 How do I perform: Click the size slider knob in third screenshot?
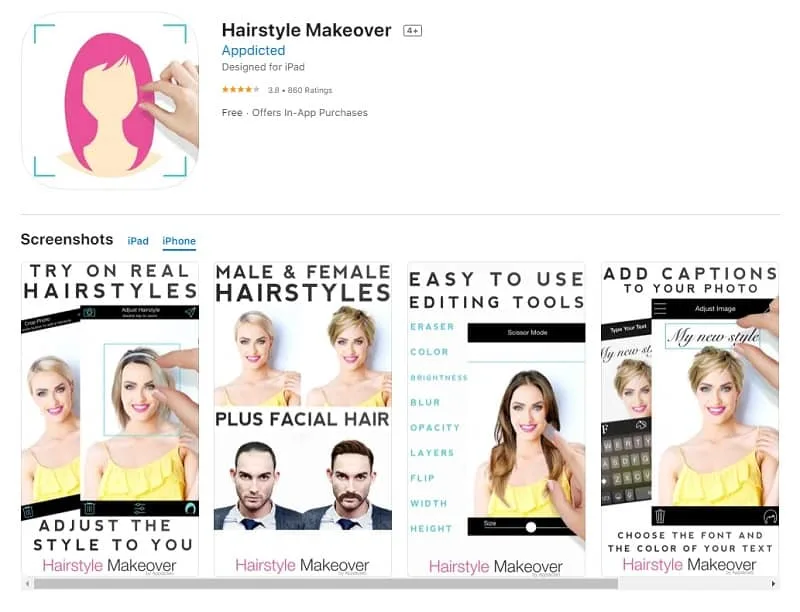tap(531, 527)
